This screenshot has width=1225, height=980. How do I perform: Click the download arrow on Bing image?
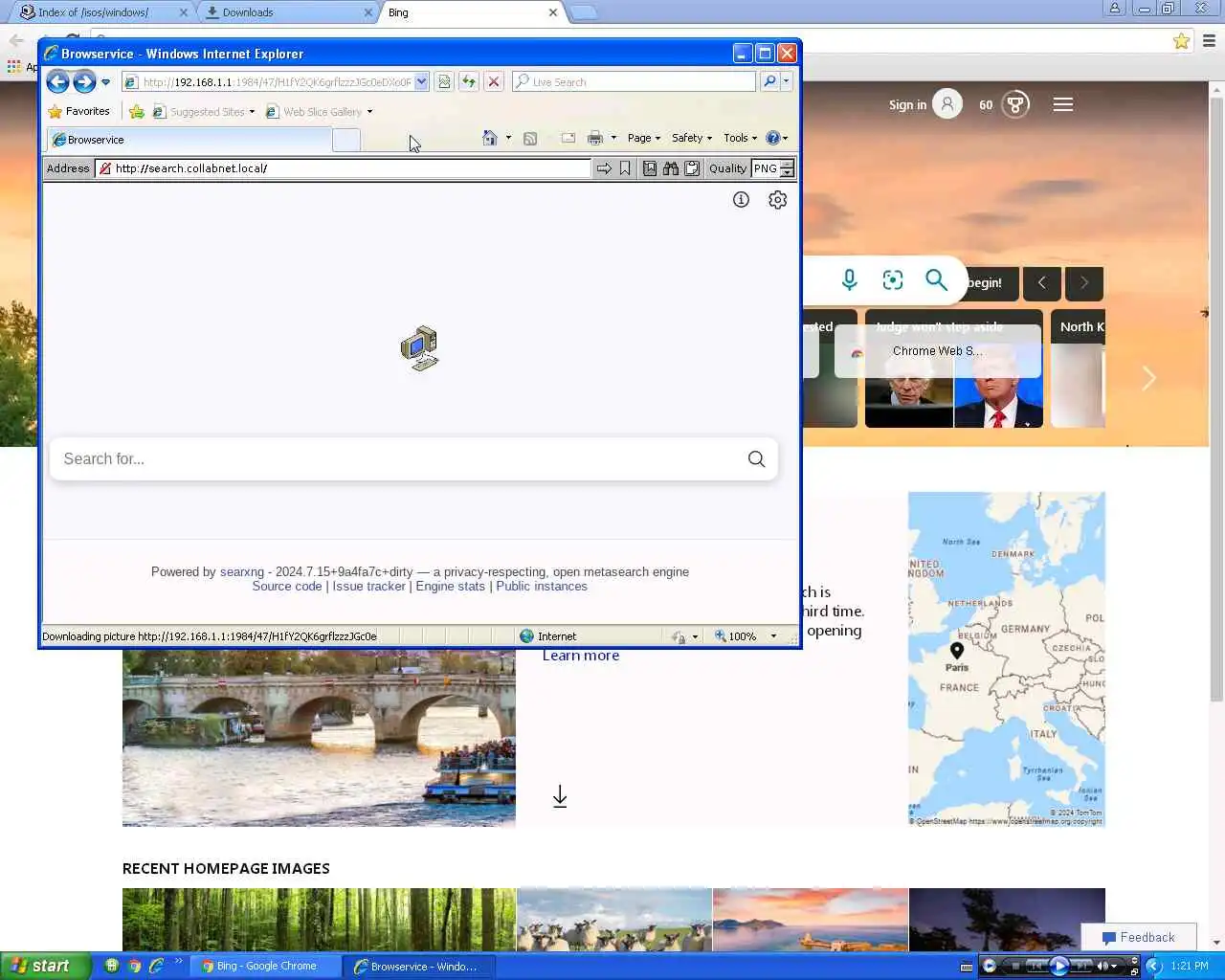560,796
